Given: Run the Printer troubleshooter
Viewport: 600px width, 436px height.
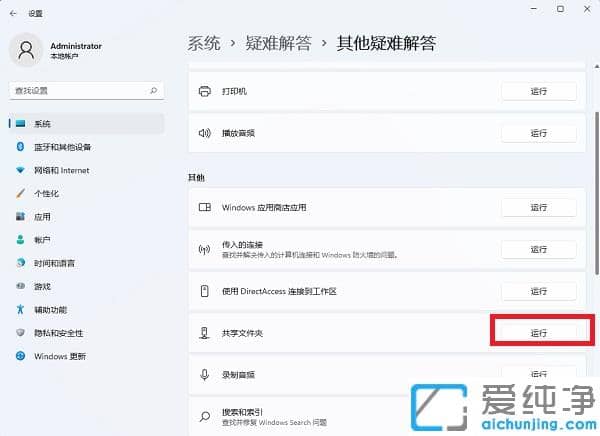Looking at the screenshot, I should pyautogui.click(x=538, y=91).
